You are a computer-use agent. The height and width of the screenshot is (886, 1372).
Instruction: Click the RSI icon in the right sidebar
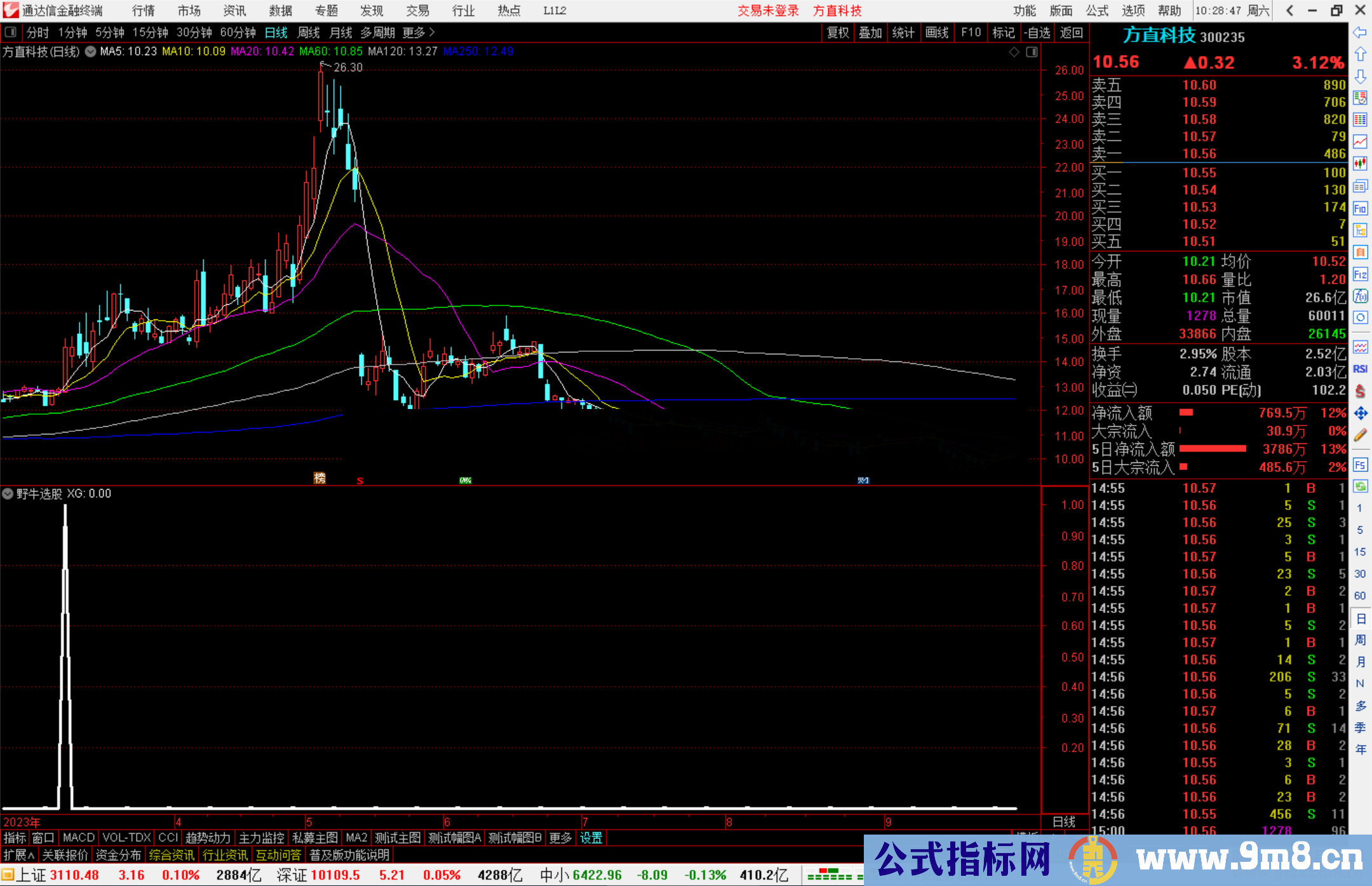tap(1360, 369)
